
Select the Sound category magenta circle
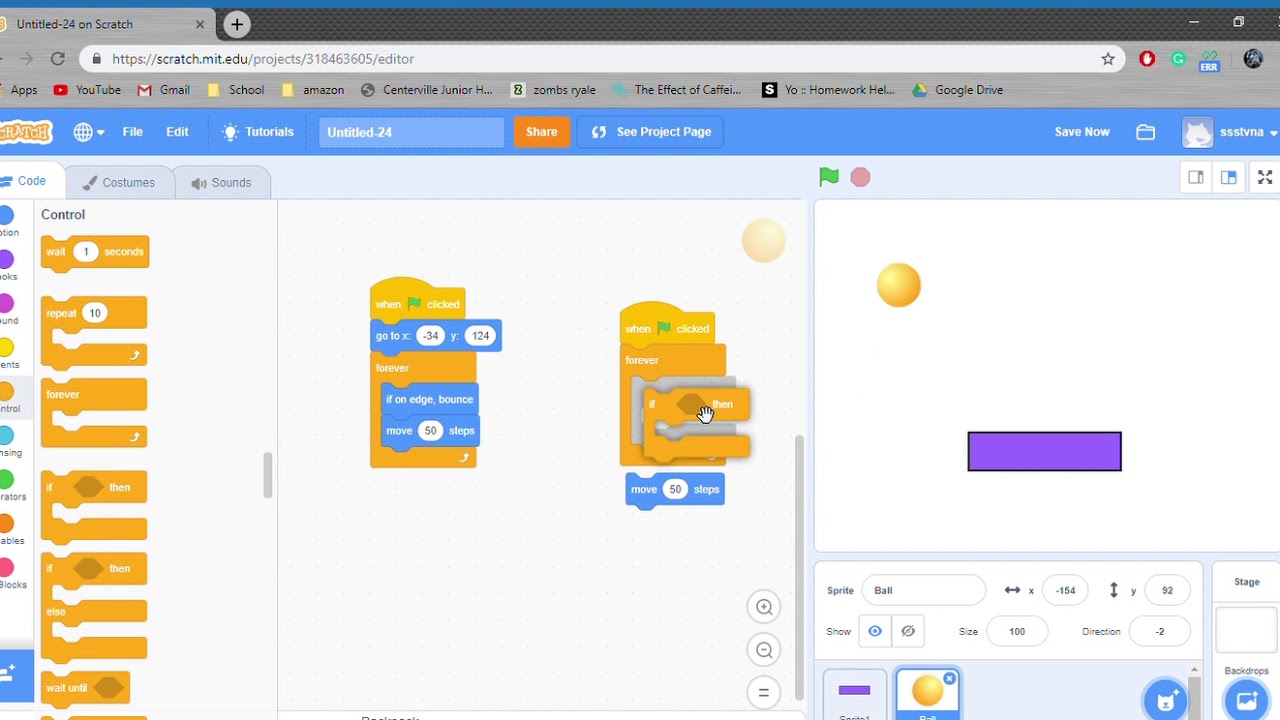(x=6, y=304)
